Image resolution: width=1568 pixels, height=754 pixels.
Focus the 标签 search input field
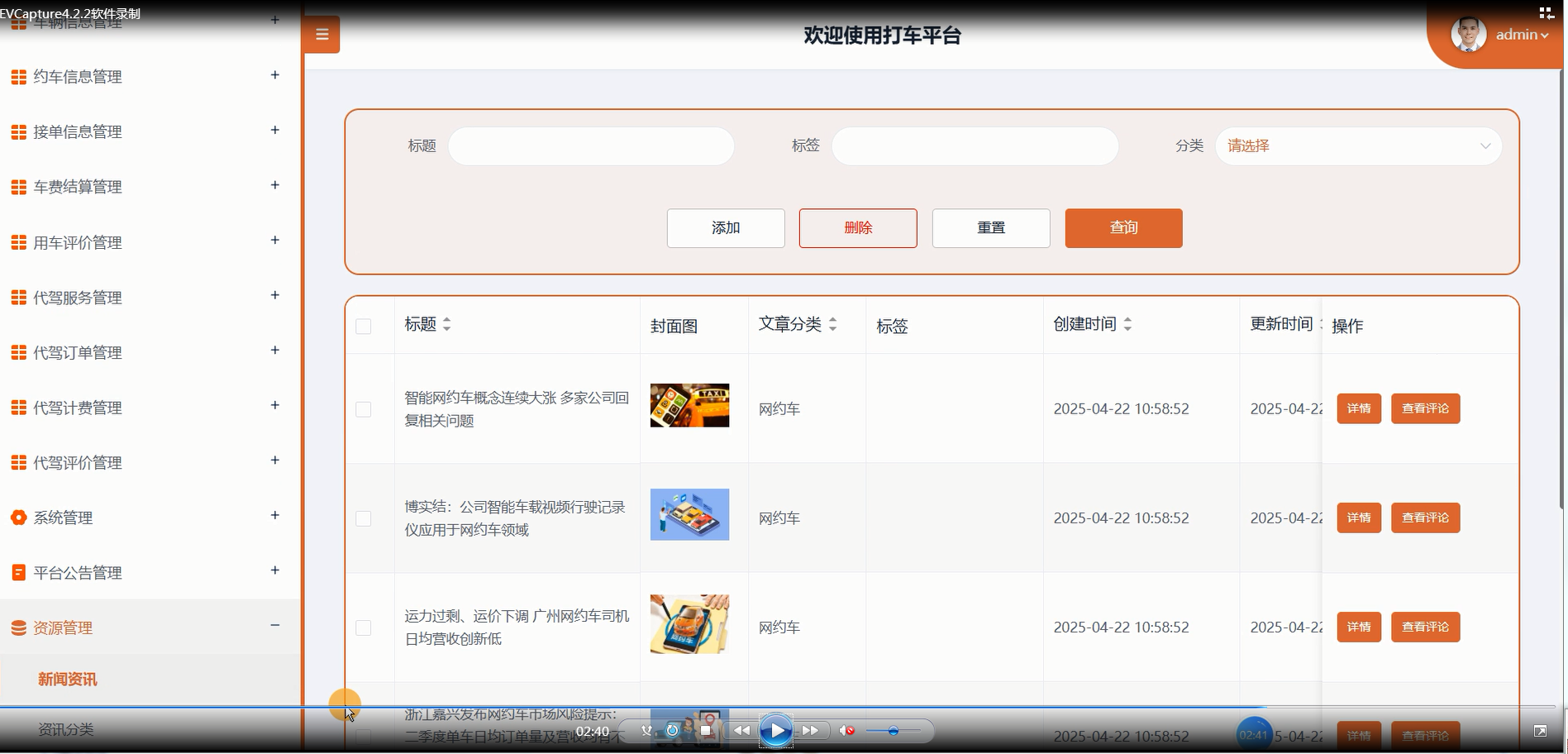click(975, 146)
